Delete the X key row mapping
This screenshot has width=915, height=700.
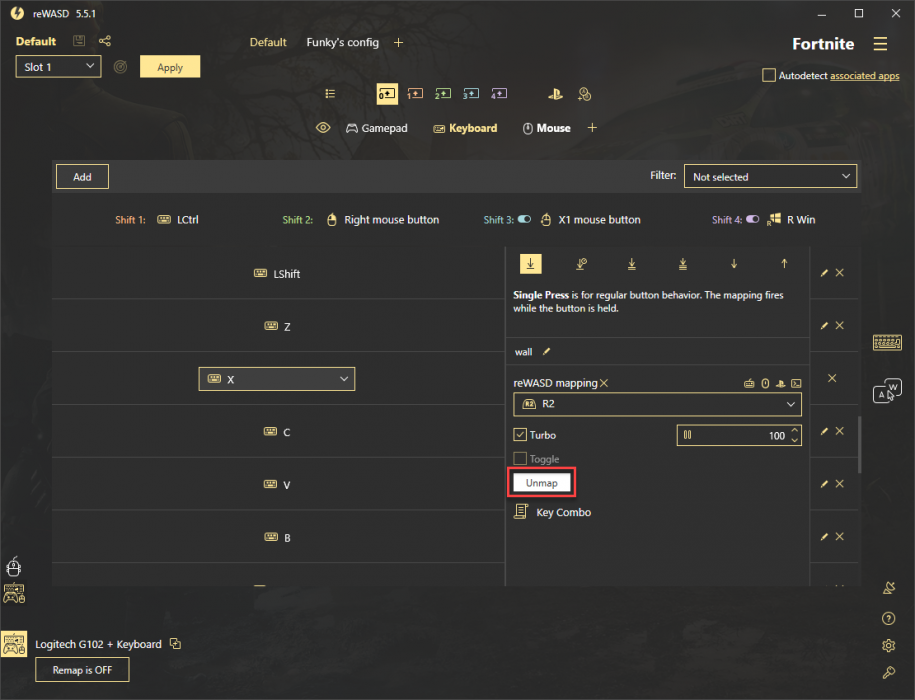pyautogui.click(x=832, y=378)
